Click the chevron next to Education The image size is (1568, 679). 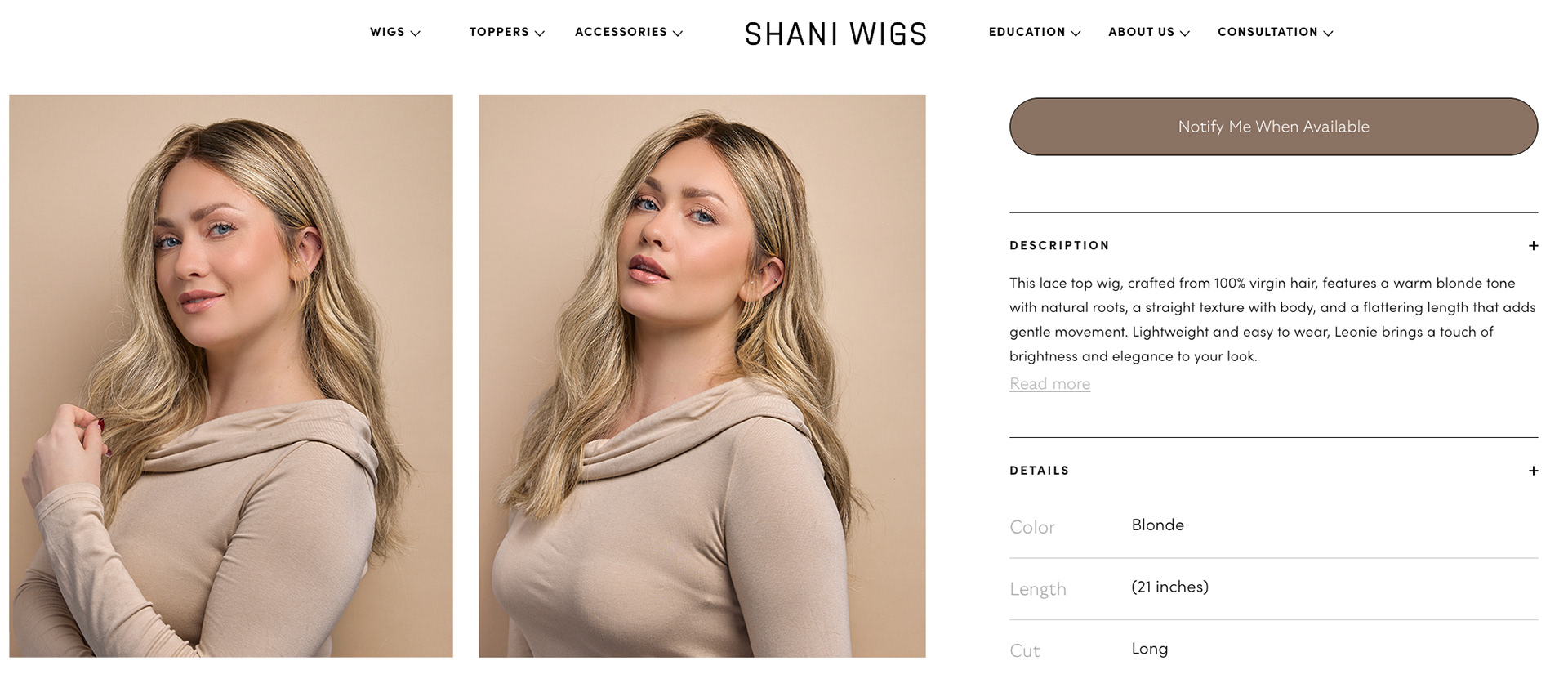1076,34
